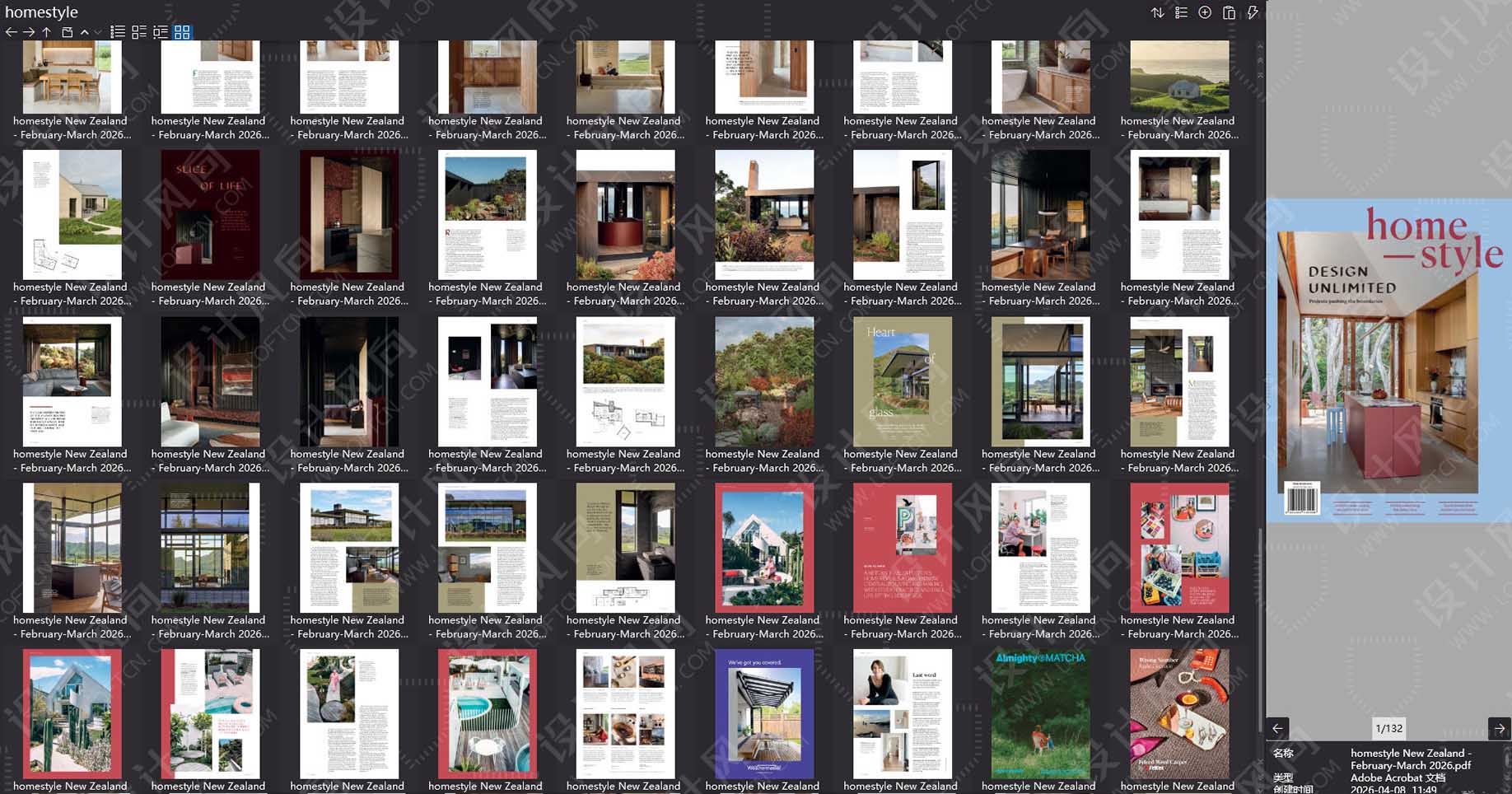This screenshot has width=1512, height=794.
Task: Click the 1/132 page indicator
Action: [1388, 728]
